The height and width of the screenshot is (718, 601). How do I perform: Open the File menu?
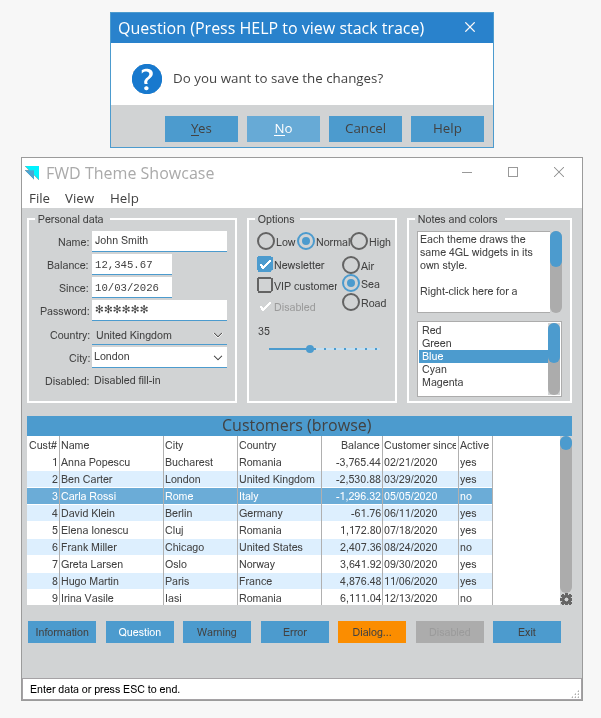(x=39, y=198)
